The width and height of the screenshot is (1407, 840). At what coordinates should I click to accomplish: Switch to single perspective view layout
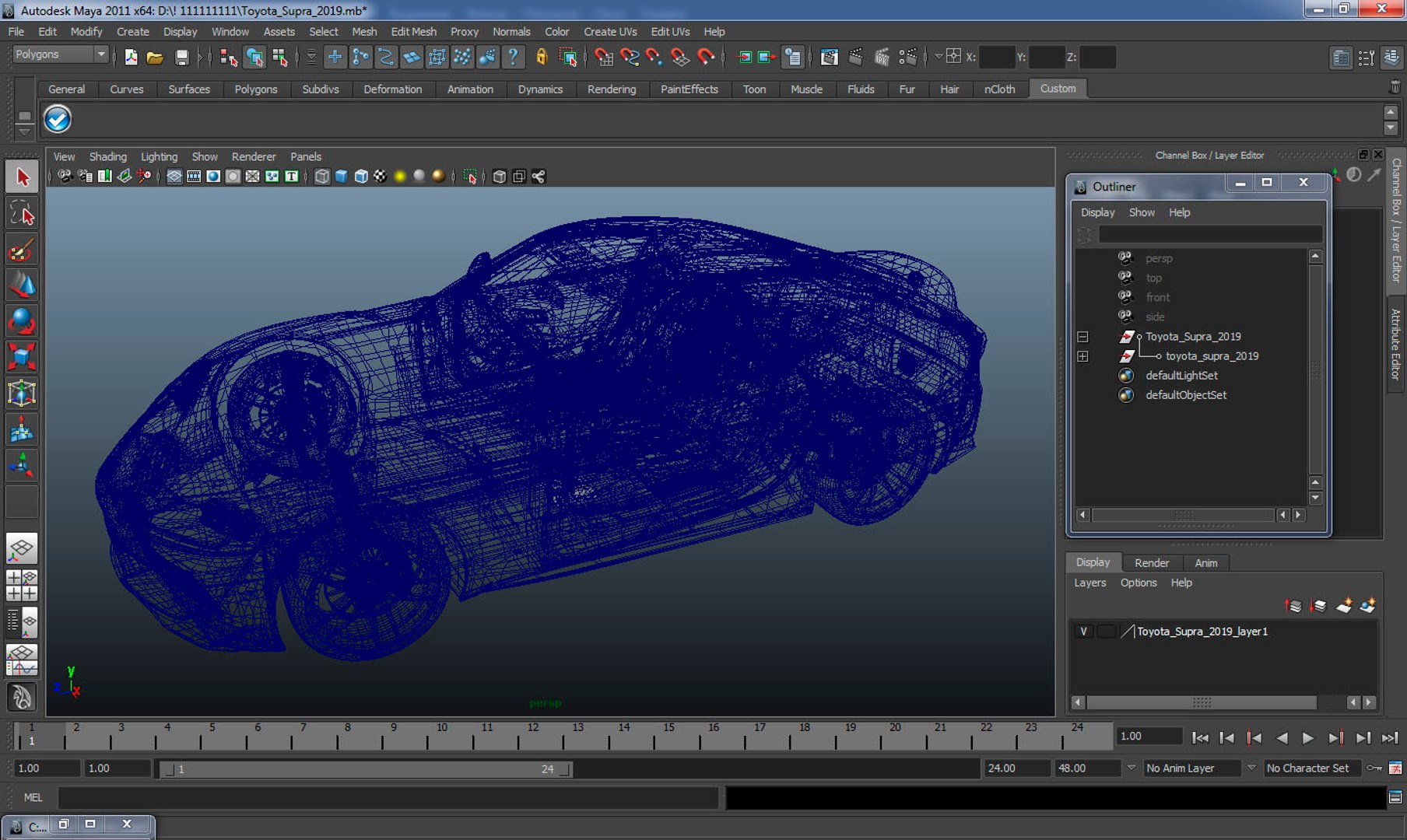click(x=22, y=548)
